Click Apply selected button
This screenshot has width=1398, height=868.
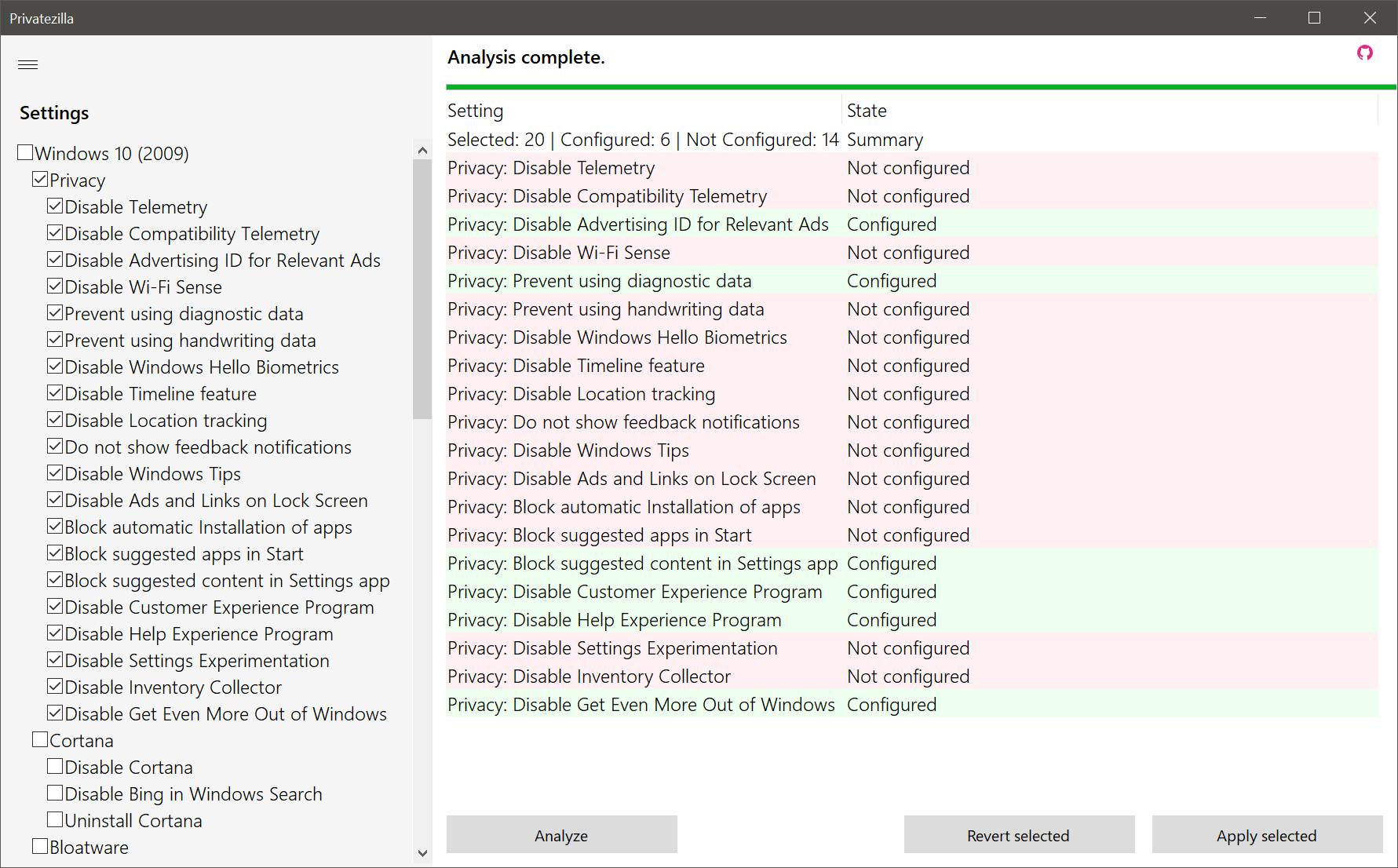tap(1266, 835)
